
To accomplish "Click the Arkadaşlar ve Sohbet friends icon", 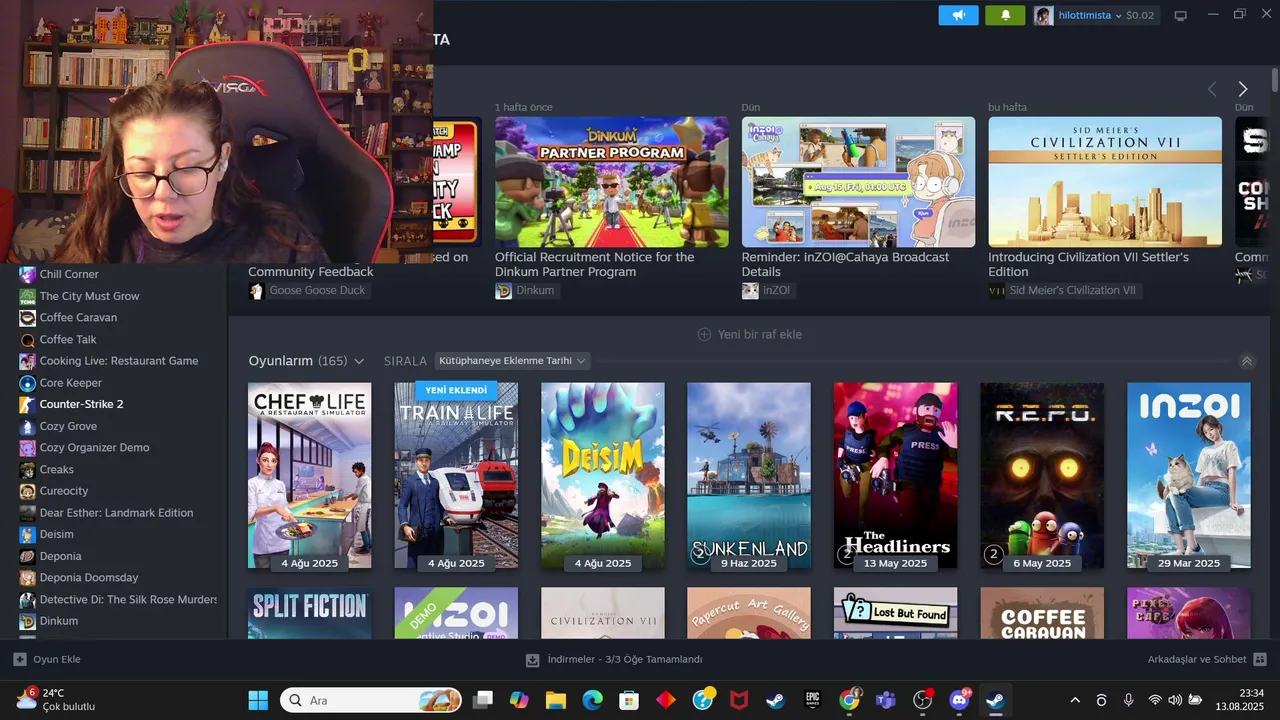I will pos(1260,659).
